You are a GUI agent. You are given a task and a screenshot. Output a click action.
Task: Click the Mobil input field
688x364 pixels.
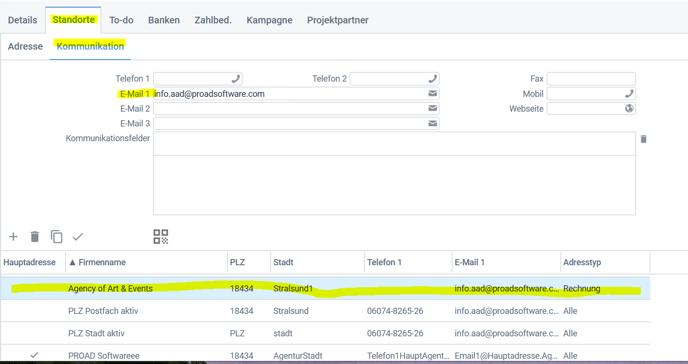[x=591, y=93]
